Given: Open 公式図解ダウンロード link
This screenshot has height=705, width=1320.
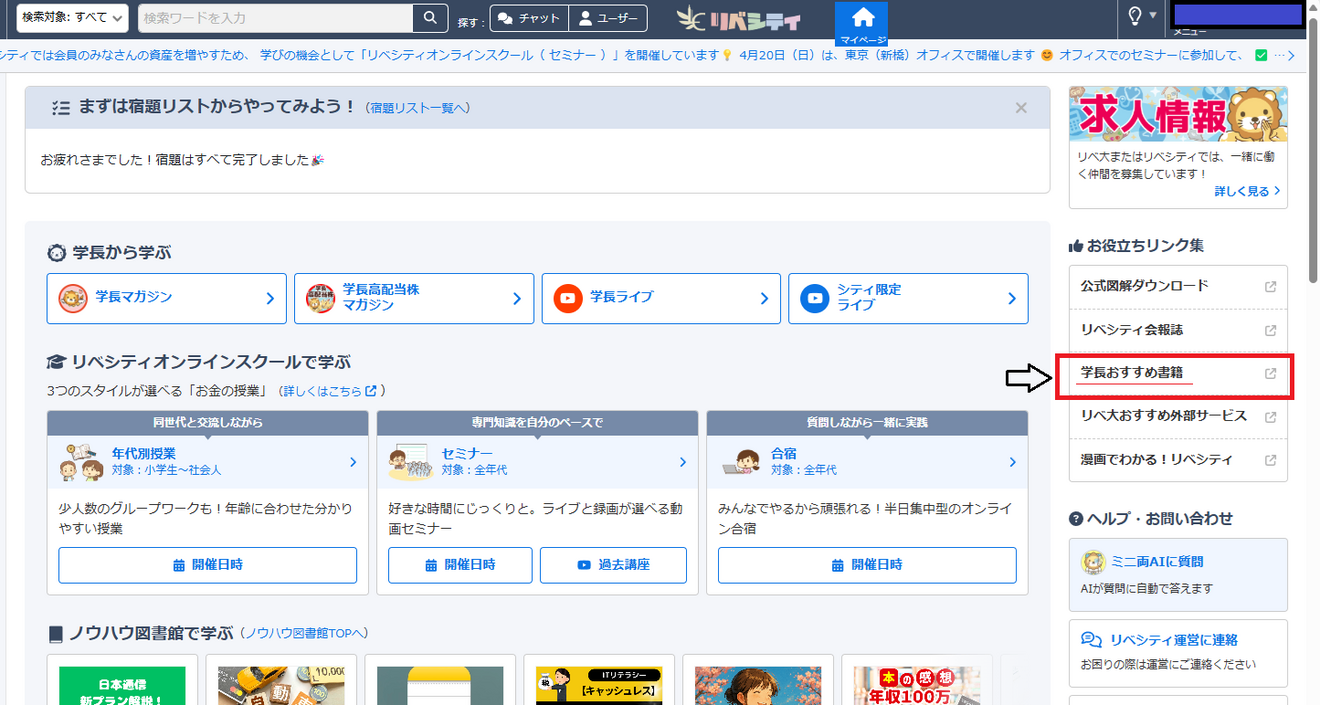Looking at the screenshot, I should point(1178,286).
